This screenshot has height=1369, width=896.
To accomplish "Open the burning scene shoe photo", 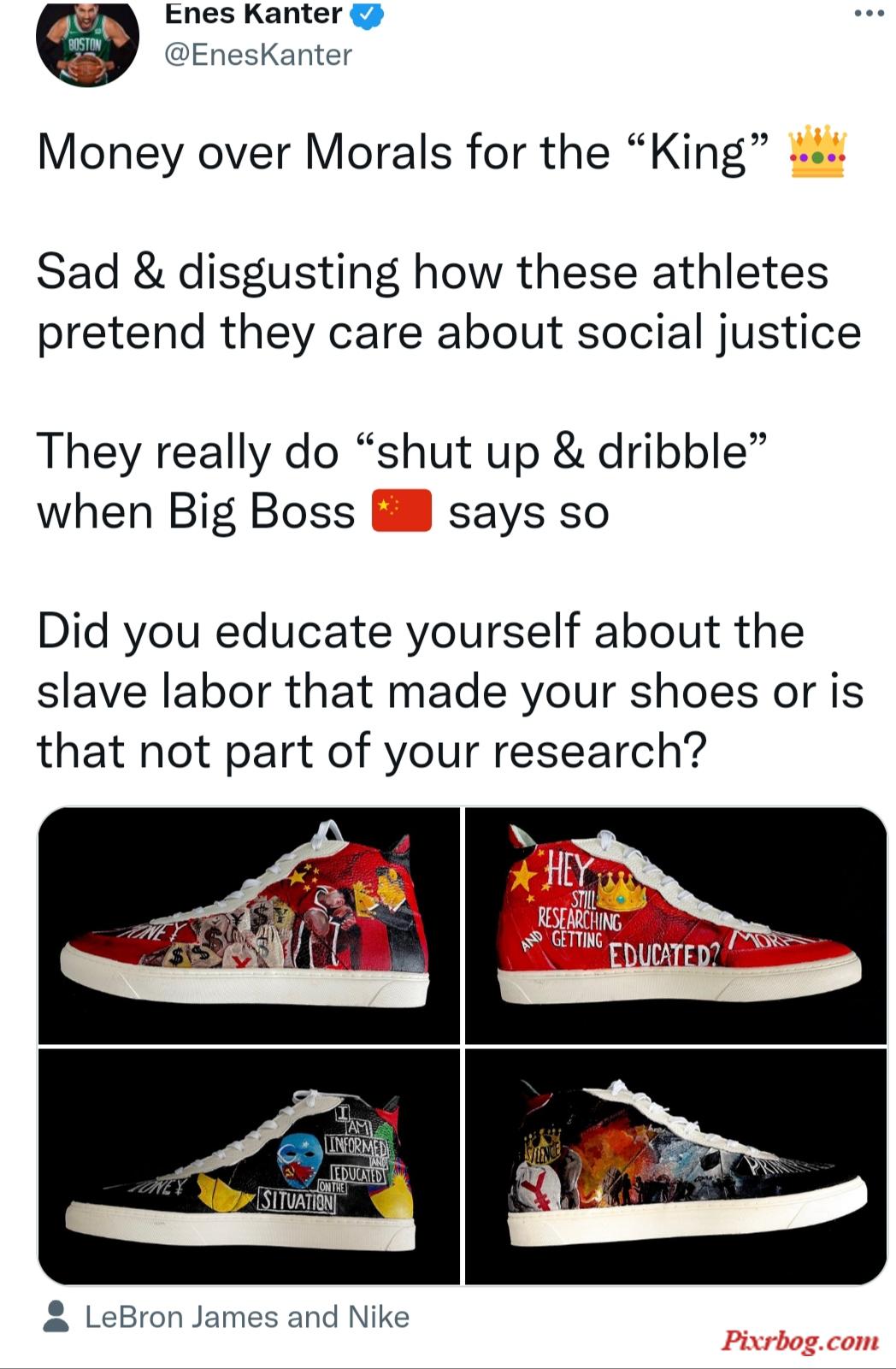I will pos(675,1166).
